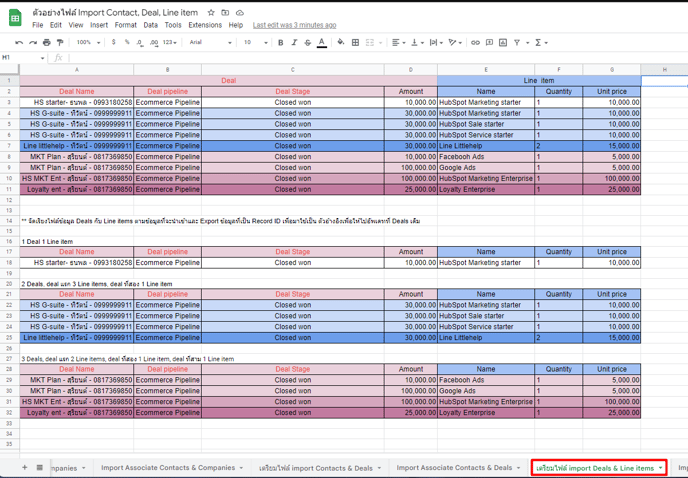Open the More formats 123 dropdown
Image resolution: width=688 pixels, height=478 pixels.
[169, 43]
